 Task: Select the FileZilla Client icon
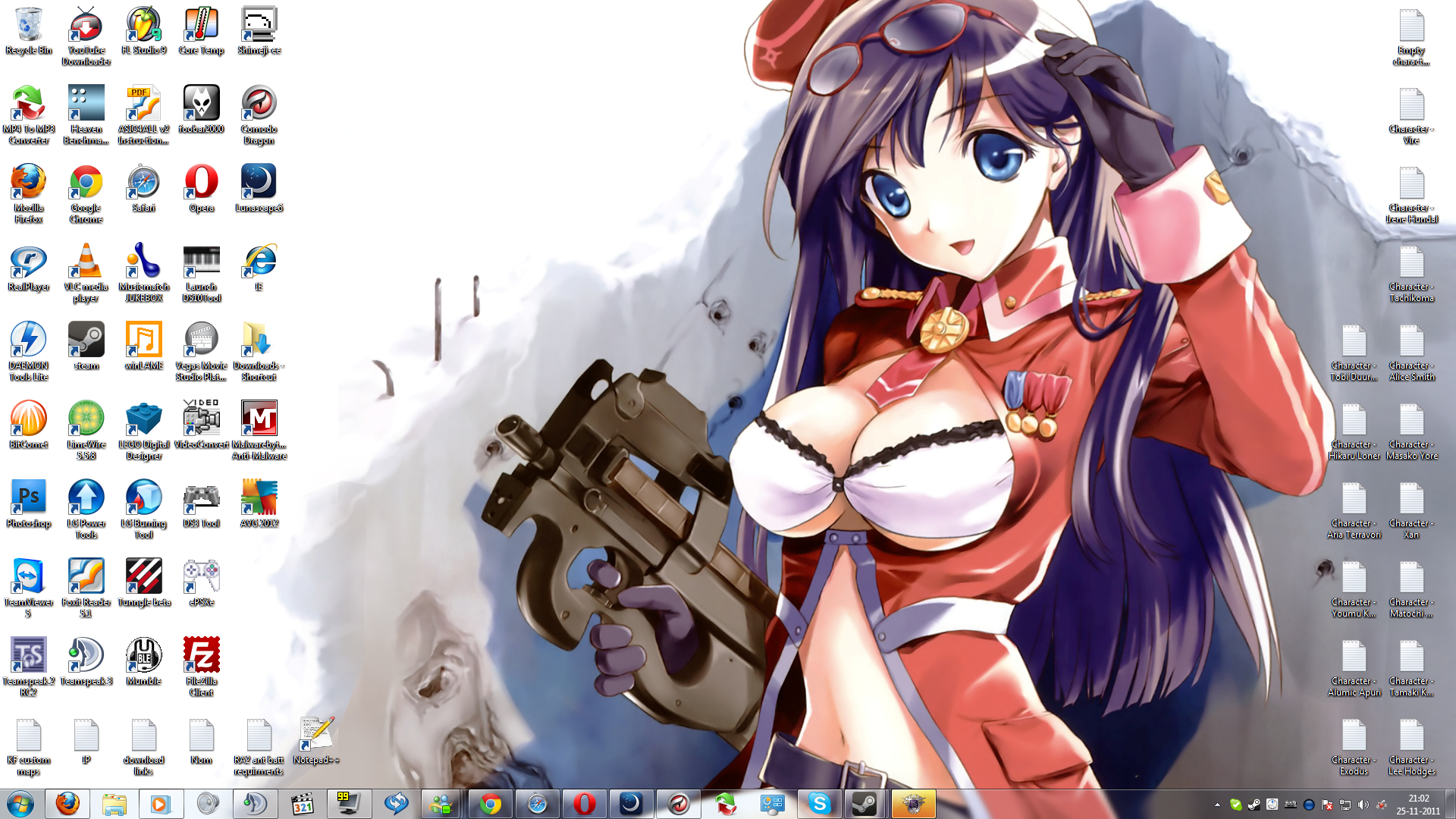pos(202,667)
